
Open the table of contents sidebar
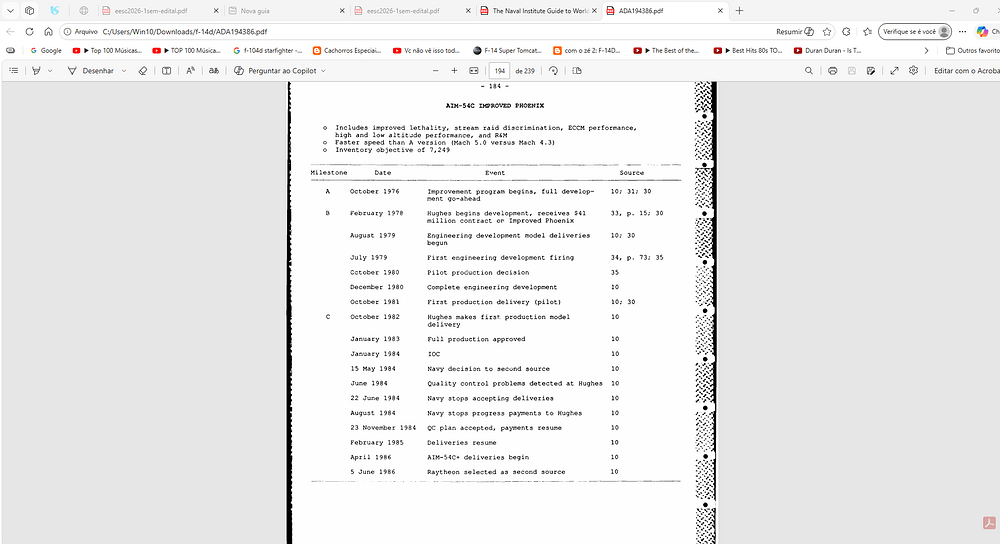[x=13, y=71]
